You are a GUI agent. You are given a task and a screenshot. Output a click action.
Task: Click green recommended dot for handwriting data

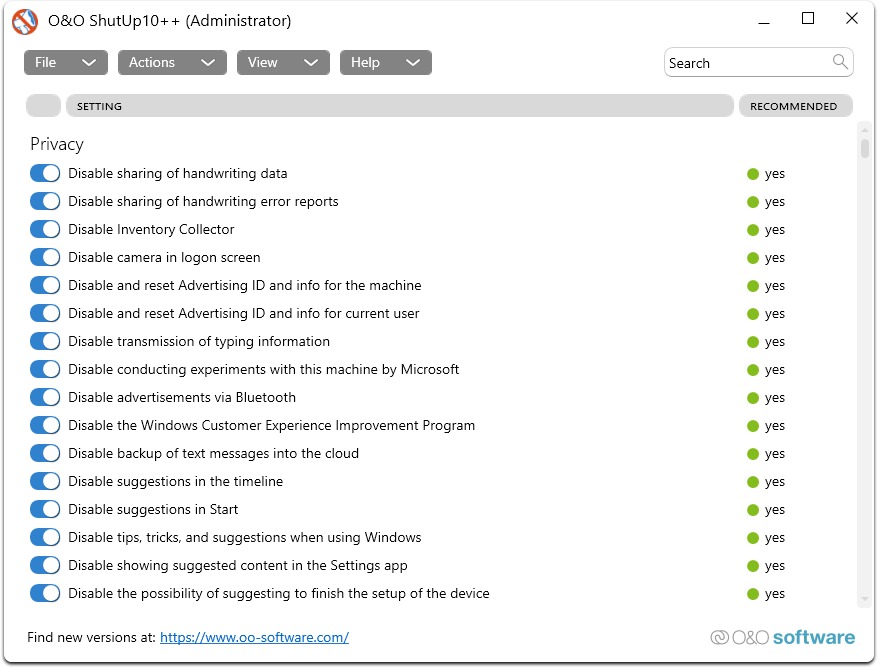(753, 174)
